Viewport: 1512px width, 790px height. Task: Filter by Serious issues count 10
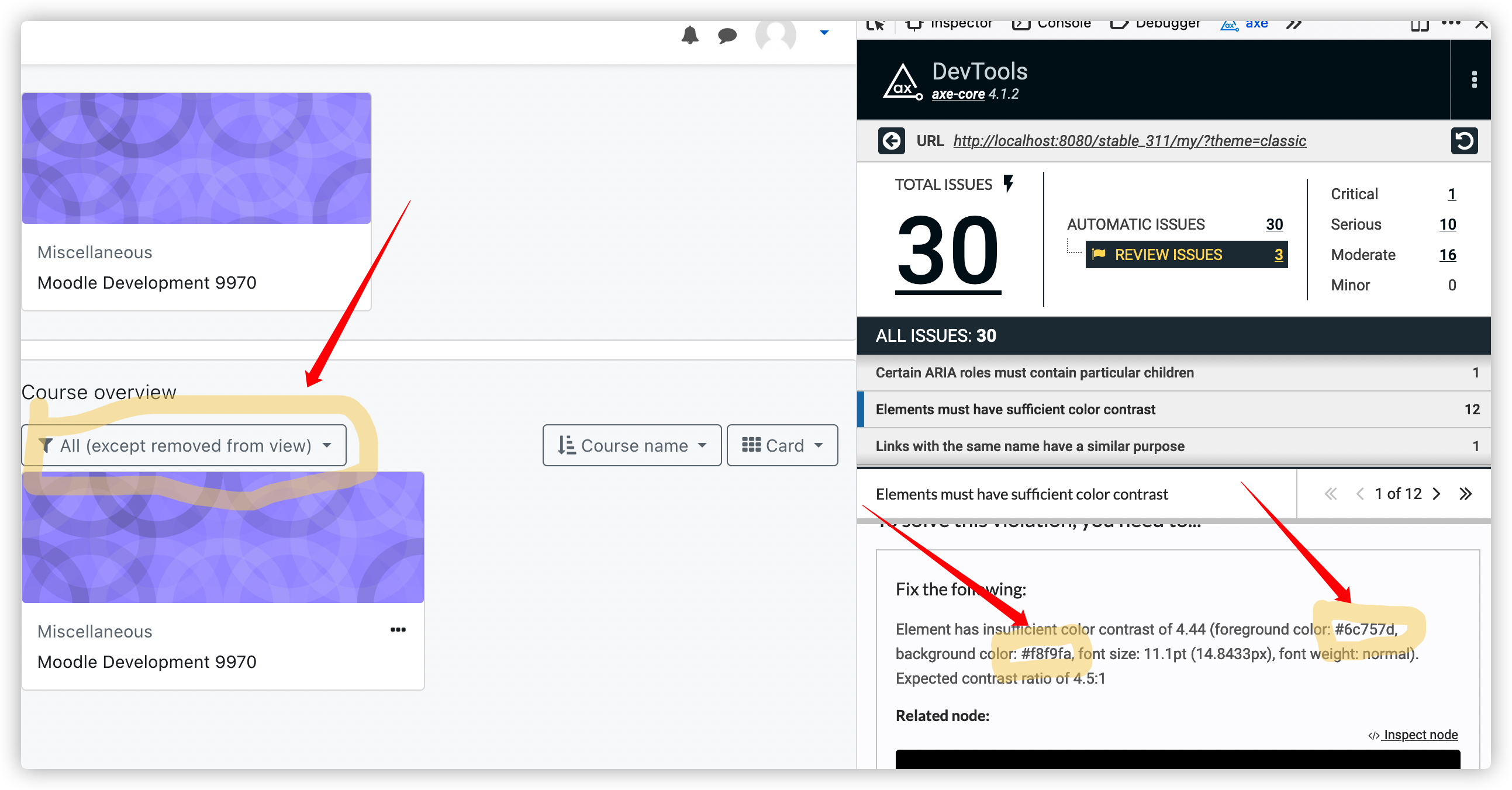tap(1448, 224)
